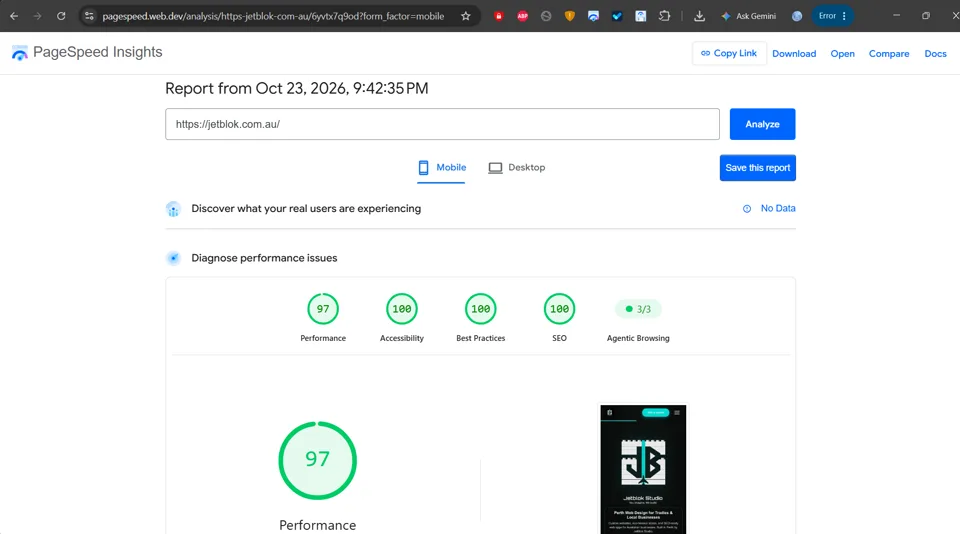Click the grey circular extension icon
The width and height of the screenshot is (960, 534).
tap(546, 16)
